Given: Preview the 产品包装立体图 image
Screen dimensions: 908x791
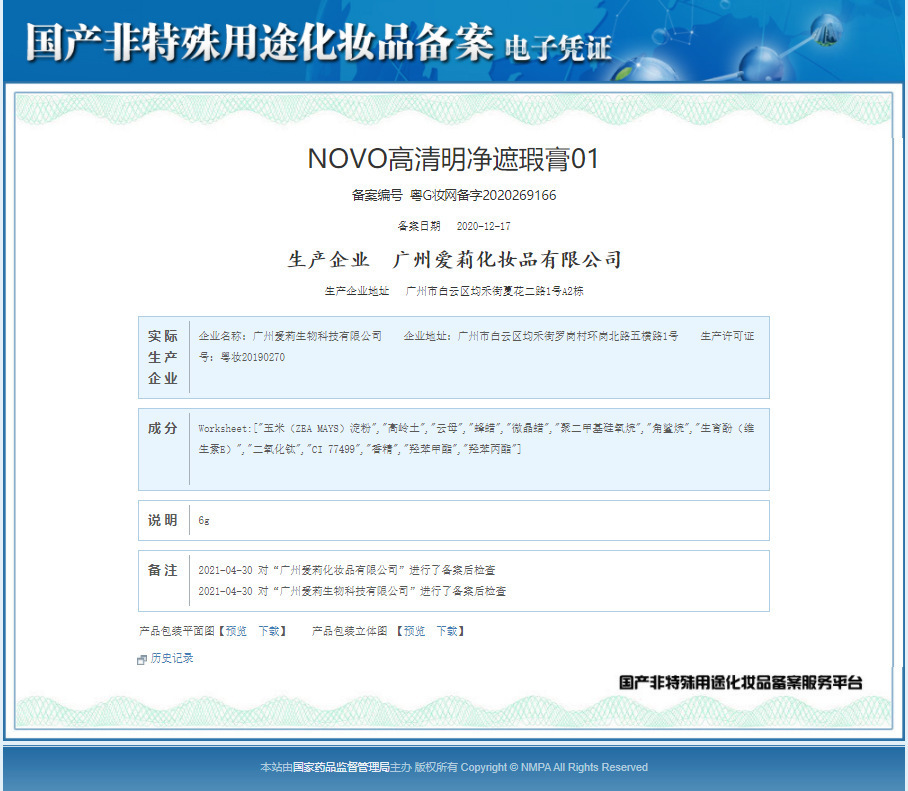Looking at the screenshot, I should 415,631.
